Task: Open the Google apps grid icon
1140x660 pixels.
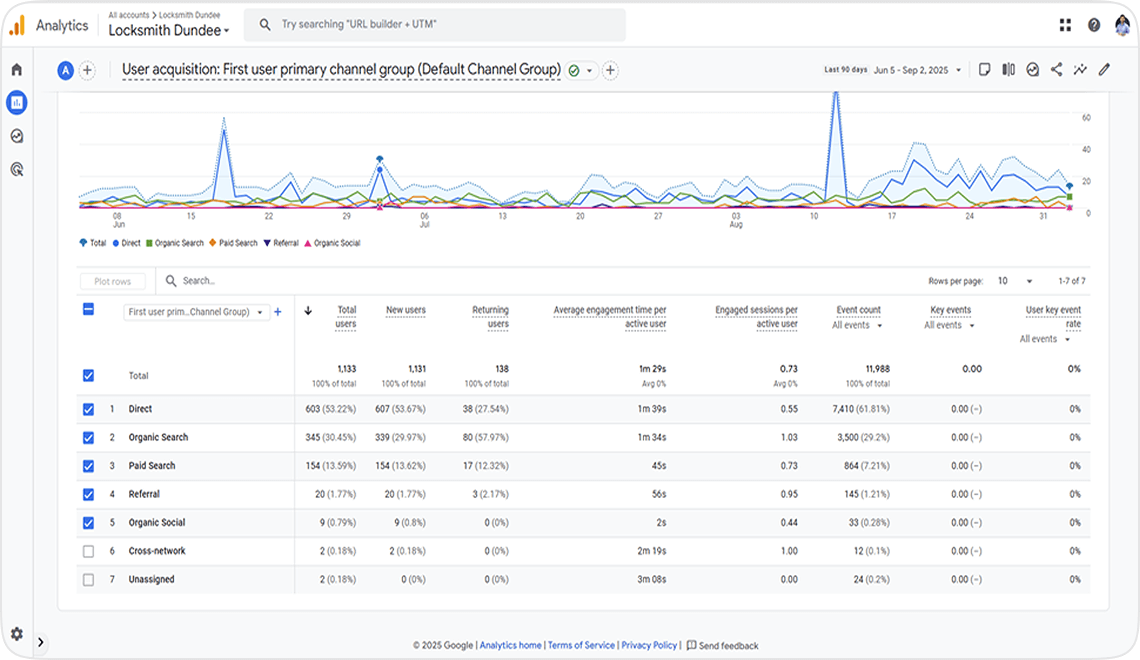Action: pyautogui.click(x=1065, y=25)
